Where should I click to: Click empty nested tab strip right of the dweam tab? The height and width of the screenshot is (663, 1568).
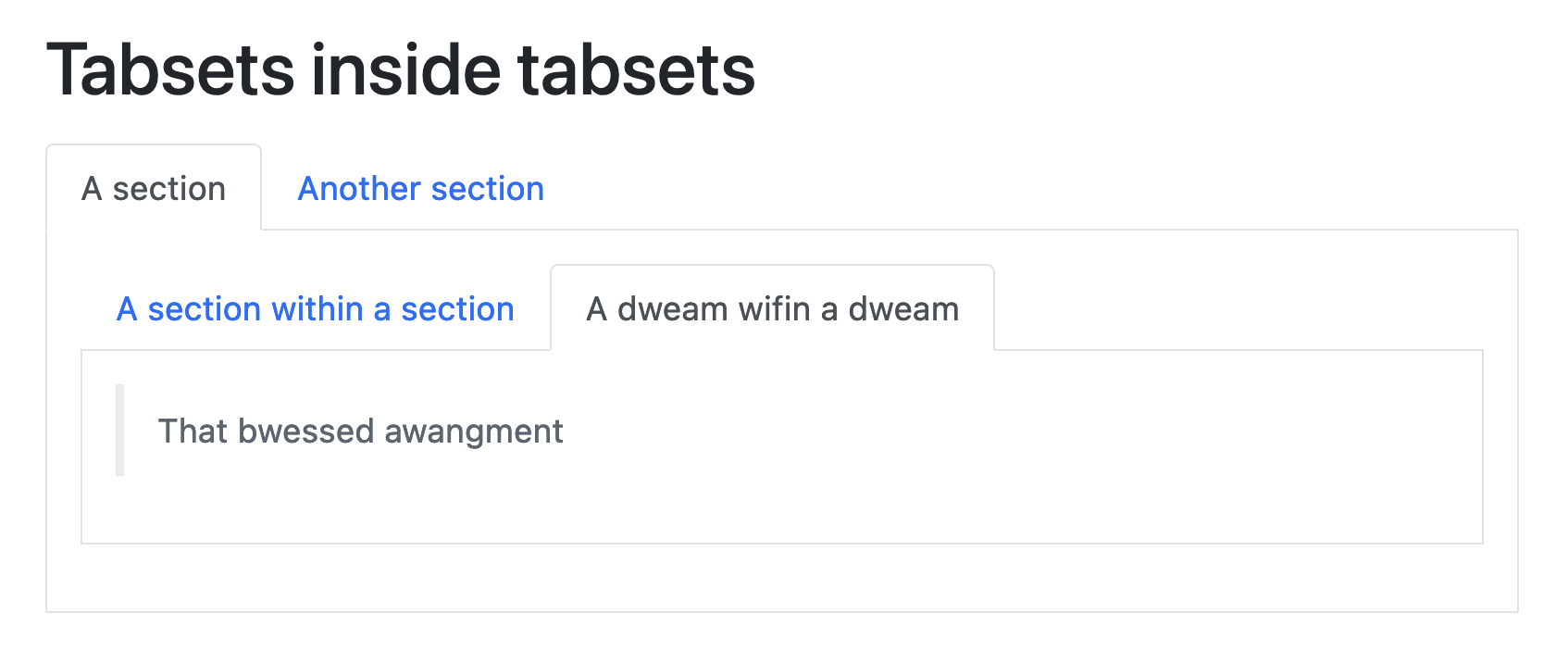(x=1231, y=309)
